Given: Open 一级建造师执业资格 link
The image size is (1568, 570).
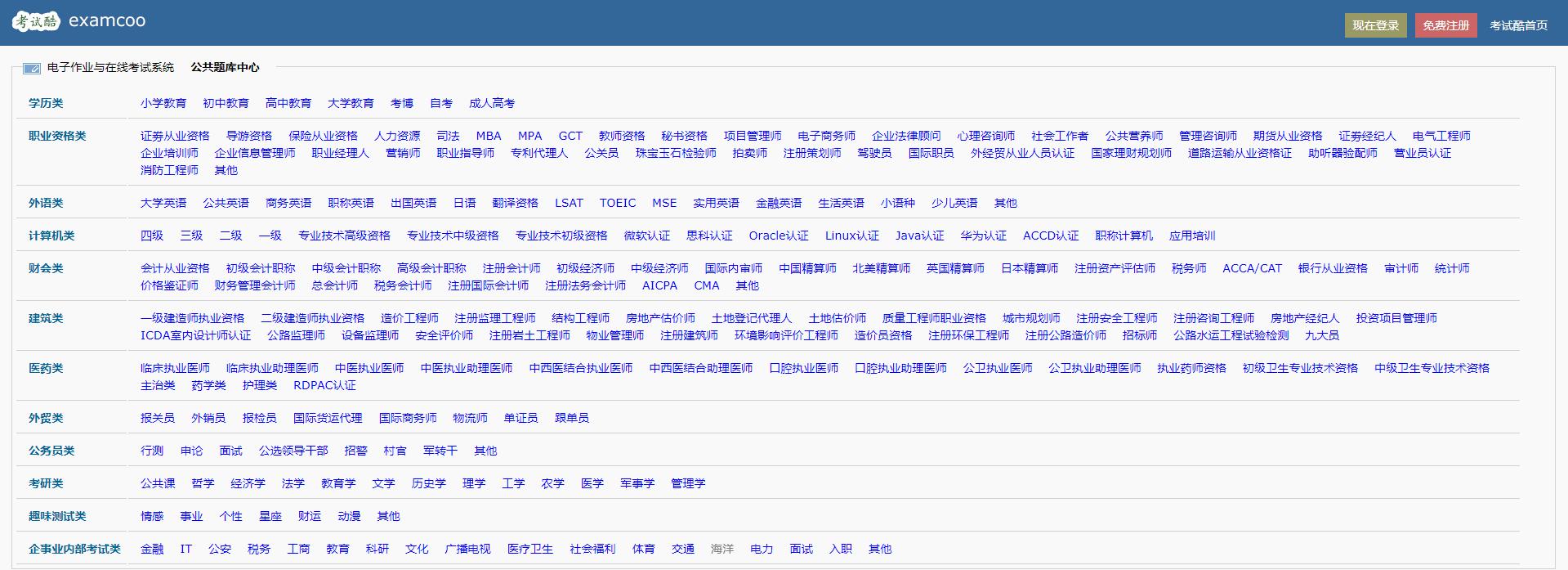Looking at the screenshot, I should [x=192, y=318].
